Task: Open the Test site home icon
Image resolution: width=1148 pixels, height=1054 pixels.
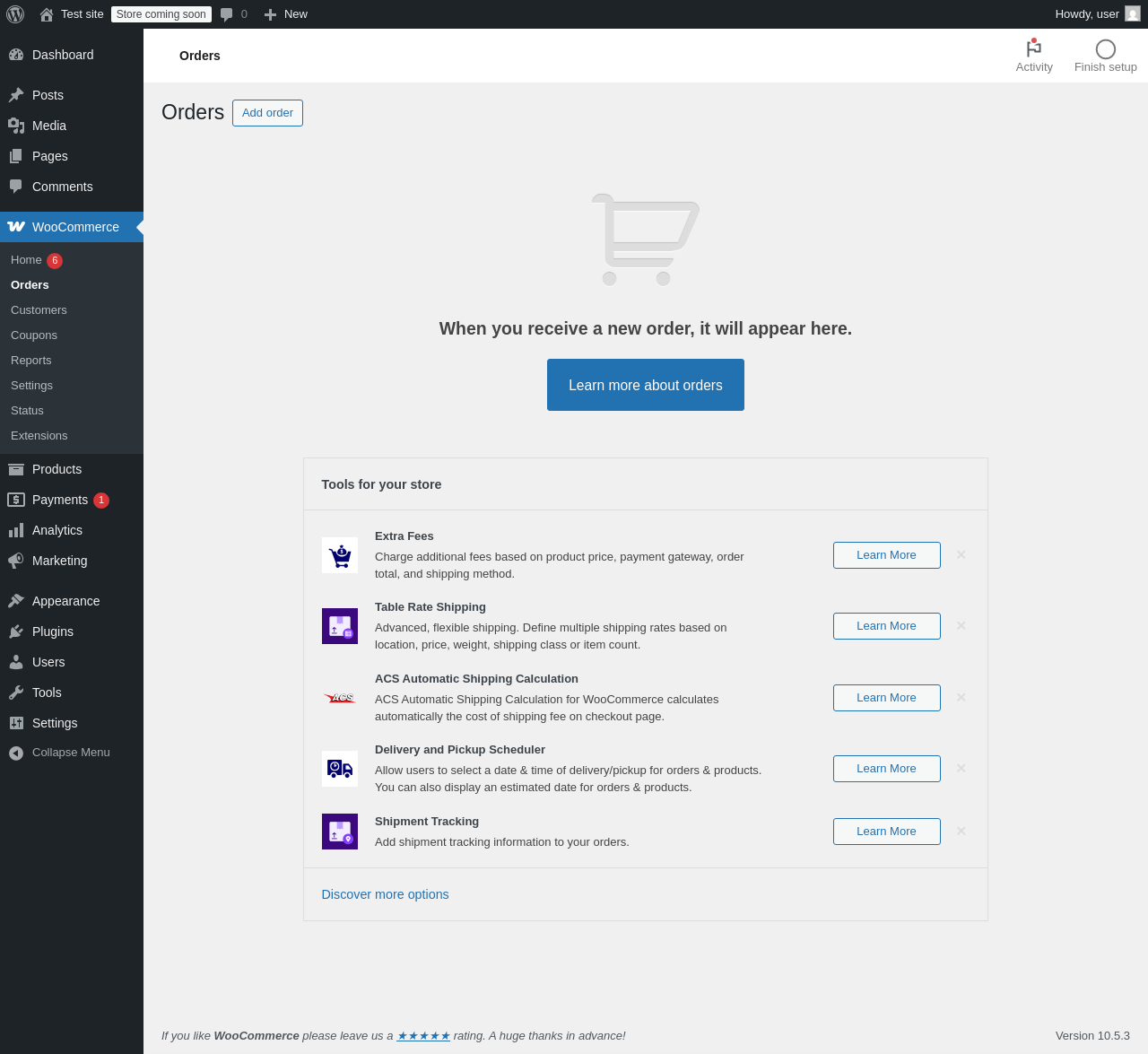Action: click(47, 14)
